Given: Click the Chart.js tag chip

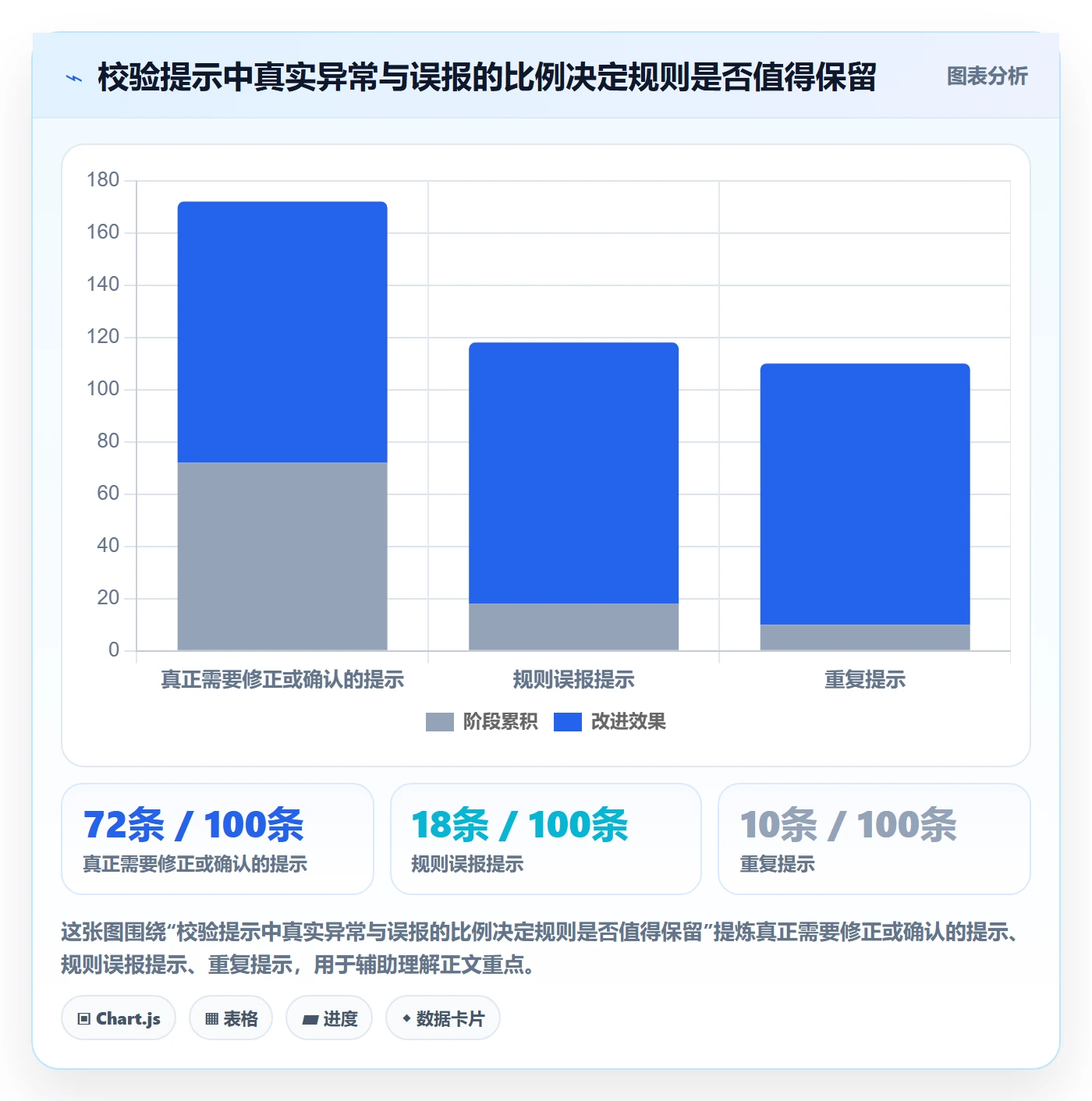Looking at the screenshot, I should point(119,1018).
